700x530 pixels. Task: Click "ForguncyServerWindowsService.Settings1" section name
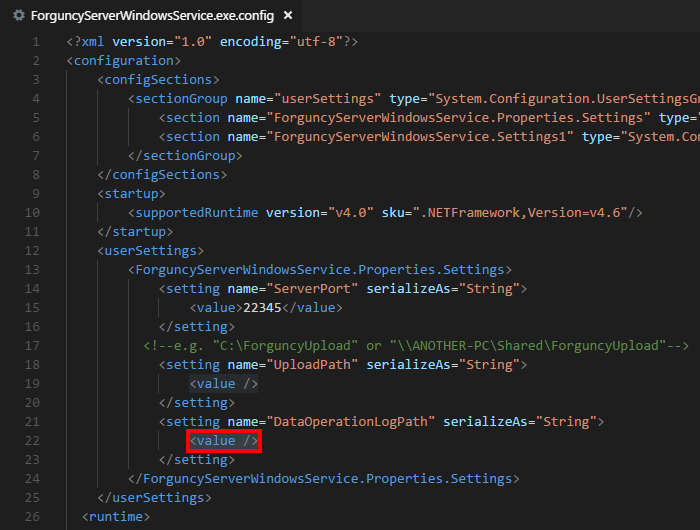tap(420, 137)
